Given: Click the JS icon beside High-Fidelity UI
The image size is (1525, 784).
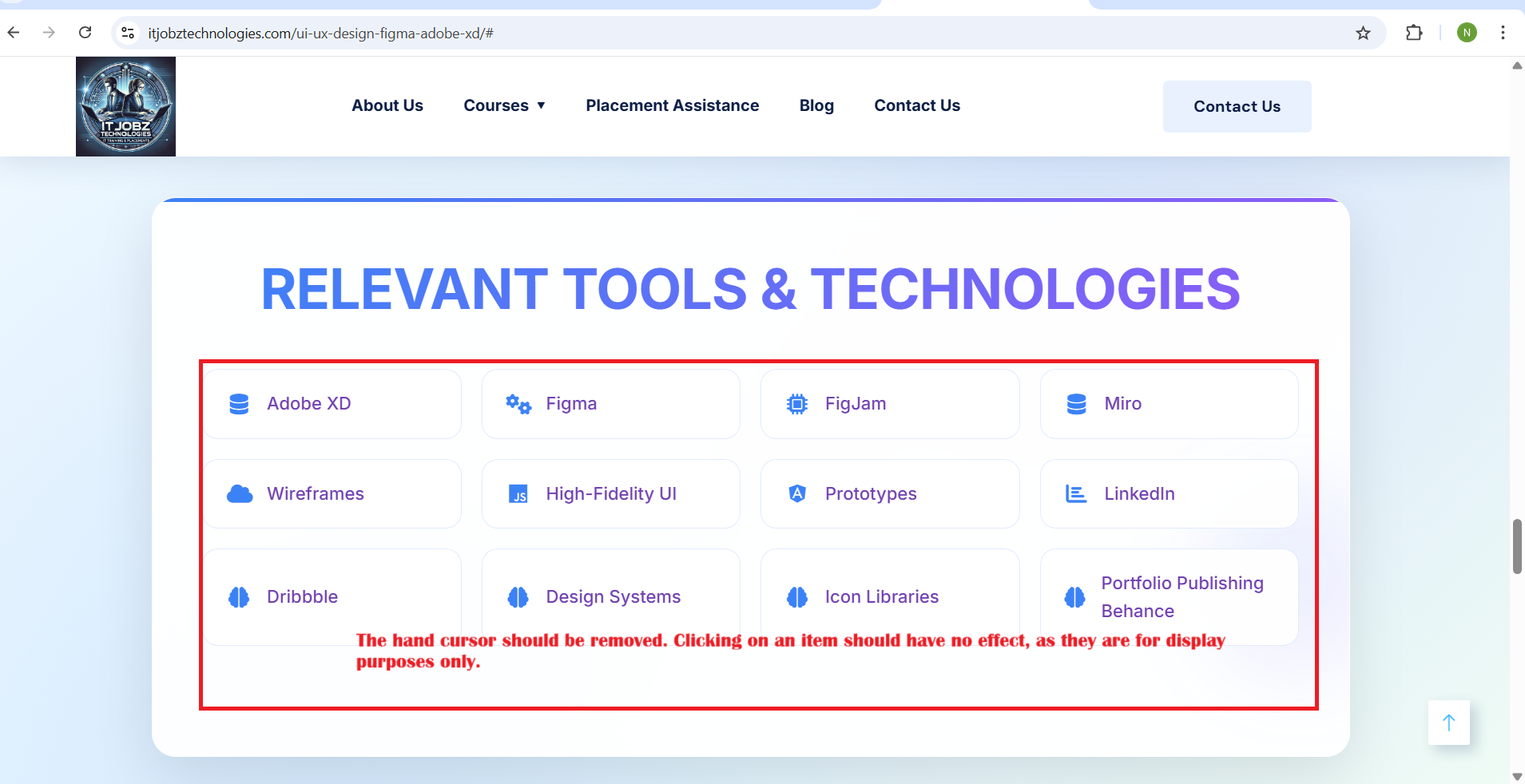Looking at the screenshot, I should click(518, 494).
